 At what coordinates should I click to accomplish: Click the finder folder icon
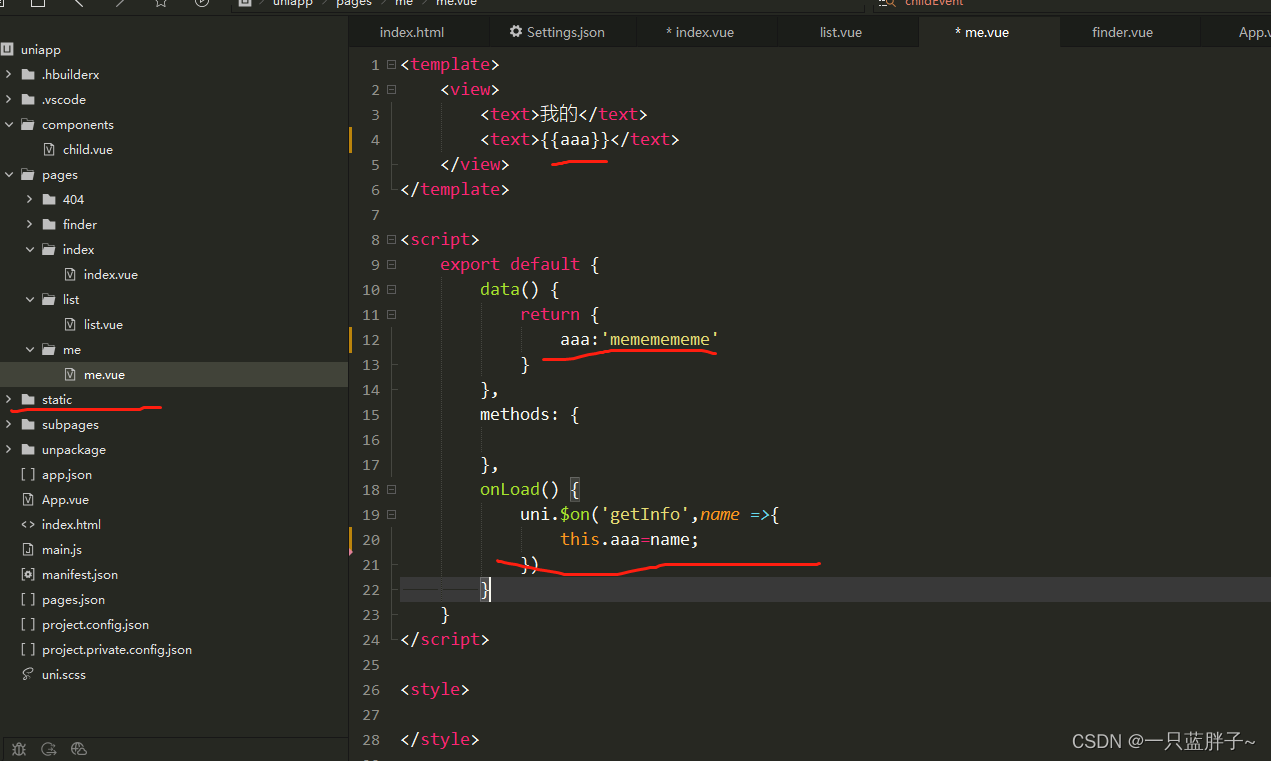click(49, 225)
